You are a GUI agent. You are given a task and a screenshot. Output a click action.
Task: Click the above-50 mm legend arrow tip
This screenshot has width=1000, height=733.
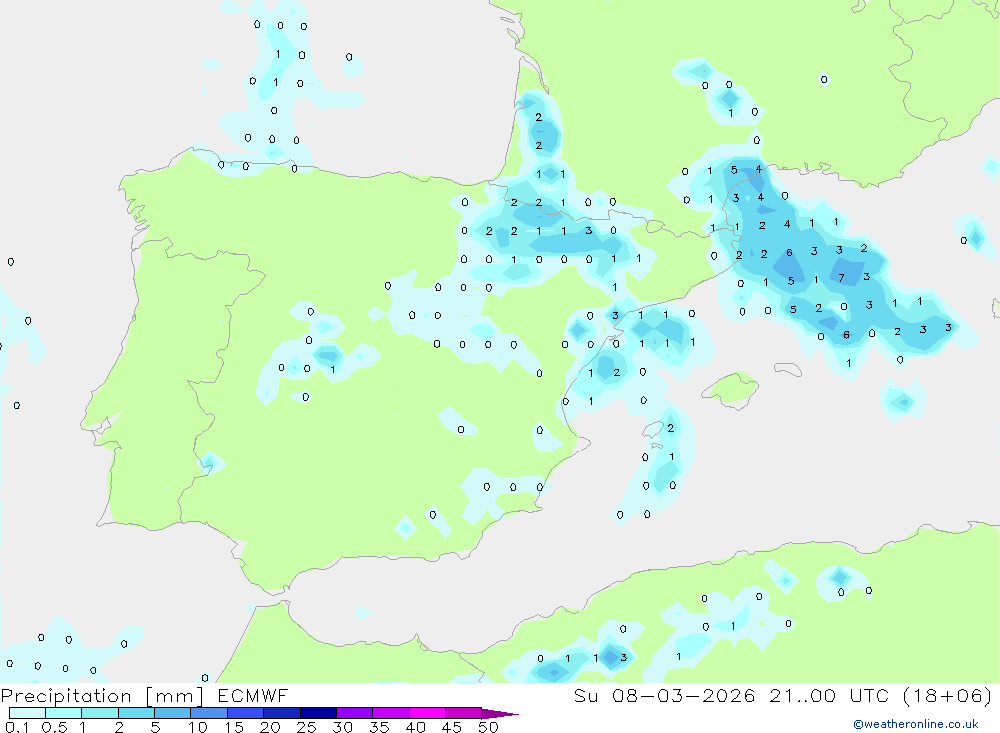501,713
